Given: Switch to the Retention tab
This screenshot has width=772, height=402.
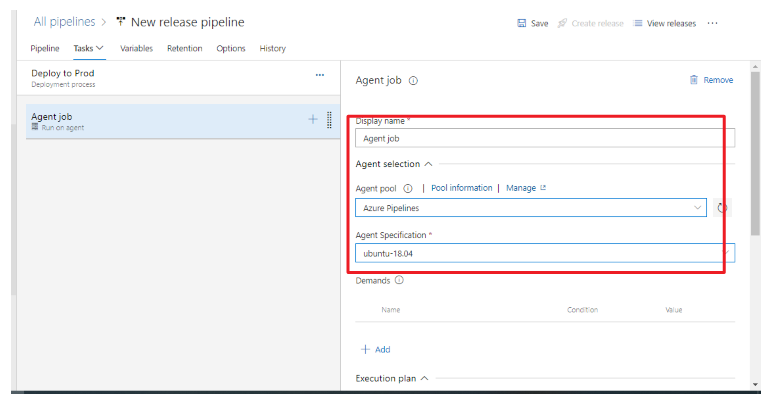Looking at the screenshot, I should pos(185,48).
